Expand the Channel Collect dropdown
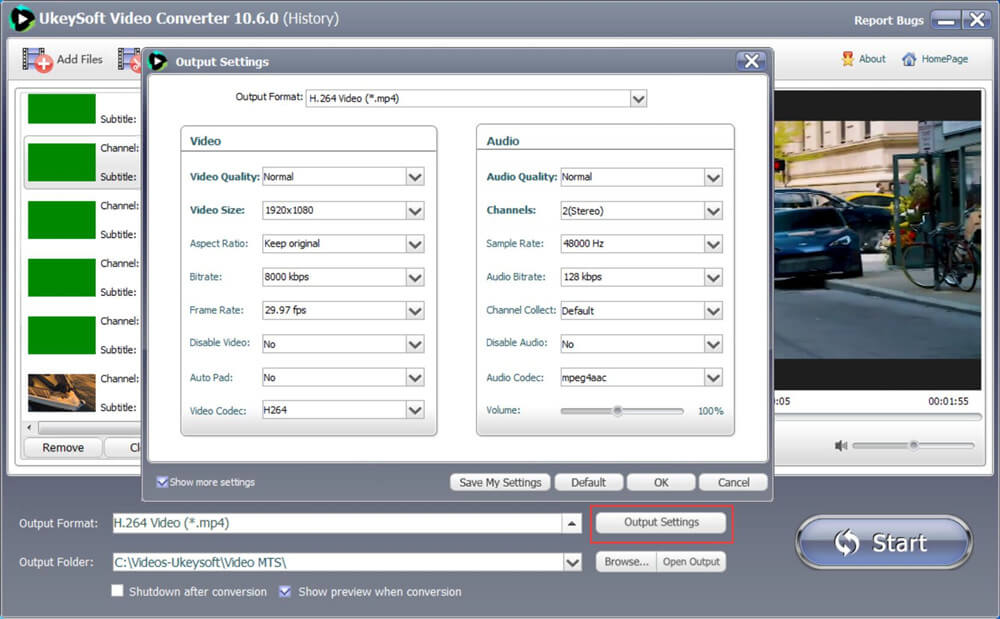Viewport: 1000px width, 619px height. coord(642,310)
